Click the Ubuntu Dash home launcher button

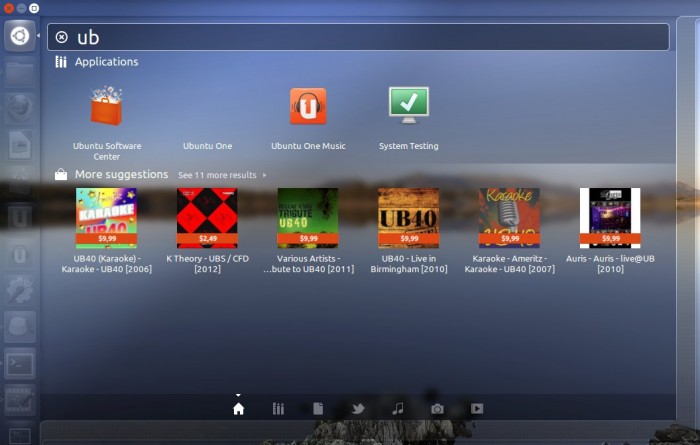[x=18, y=36]
